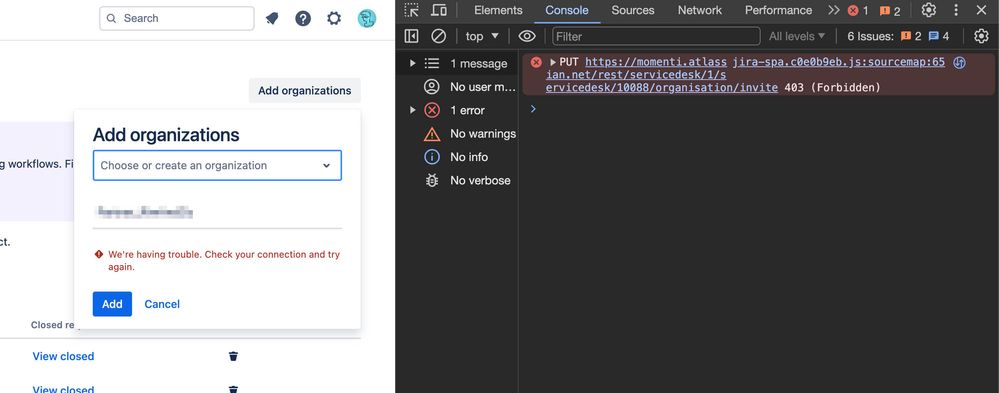Switch to the Elements tab
Image resolution: width=999 pixels, height=393 pixels.
498,10
